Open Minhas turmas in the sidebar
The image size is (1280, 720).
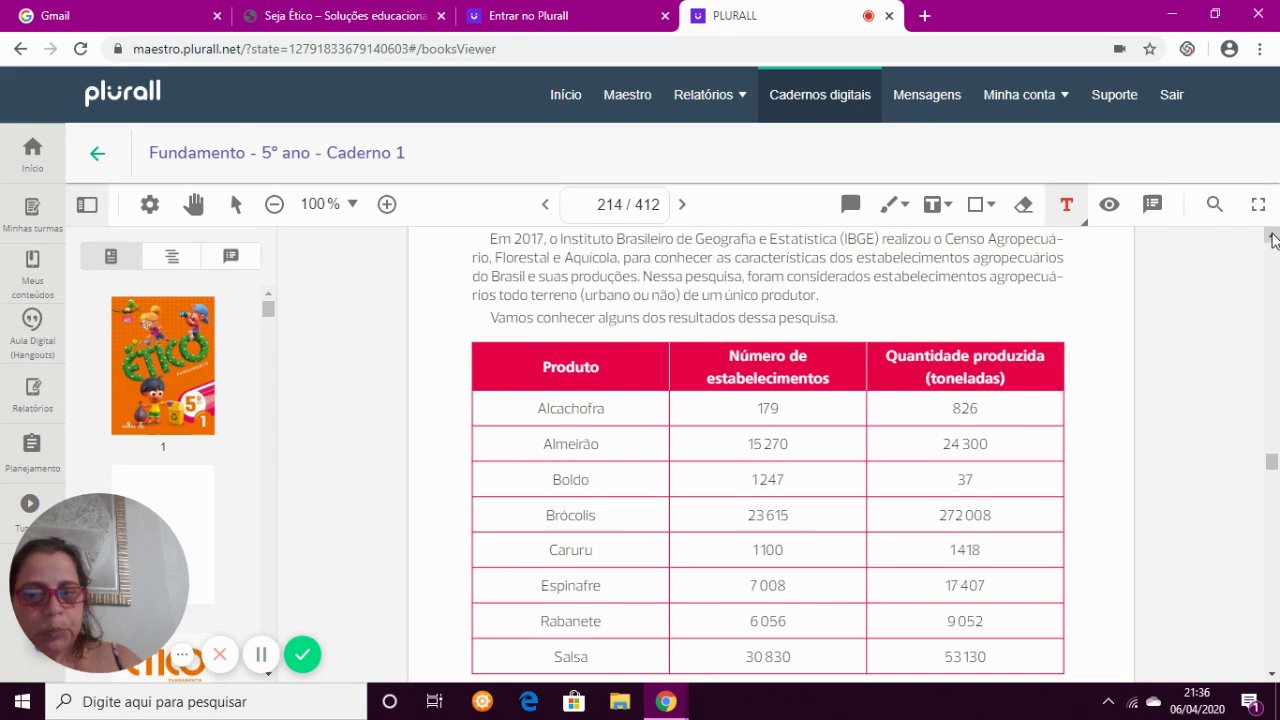32,215
